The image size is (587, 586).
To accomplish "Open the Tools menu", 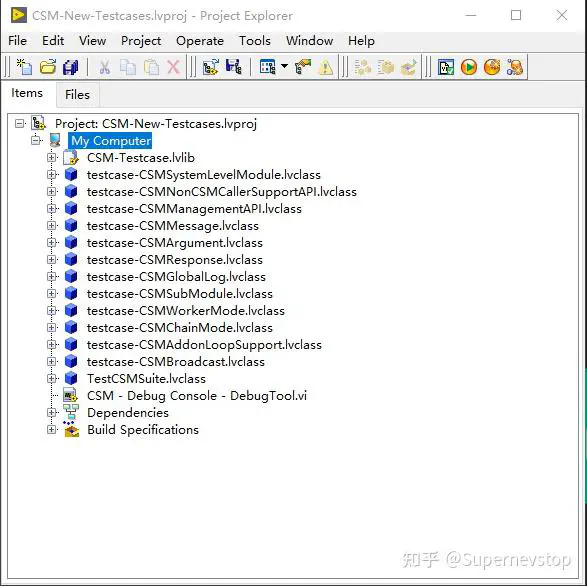I will (255, 40).
